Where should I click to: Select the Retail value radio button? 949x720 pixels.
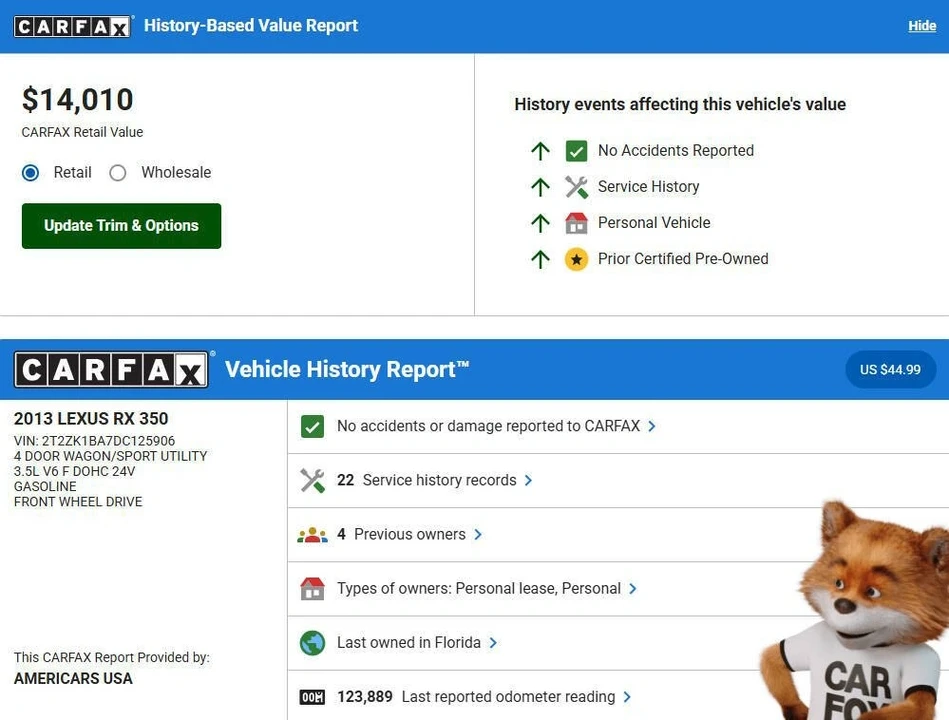30,173
